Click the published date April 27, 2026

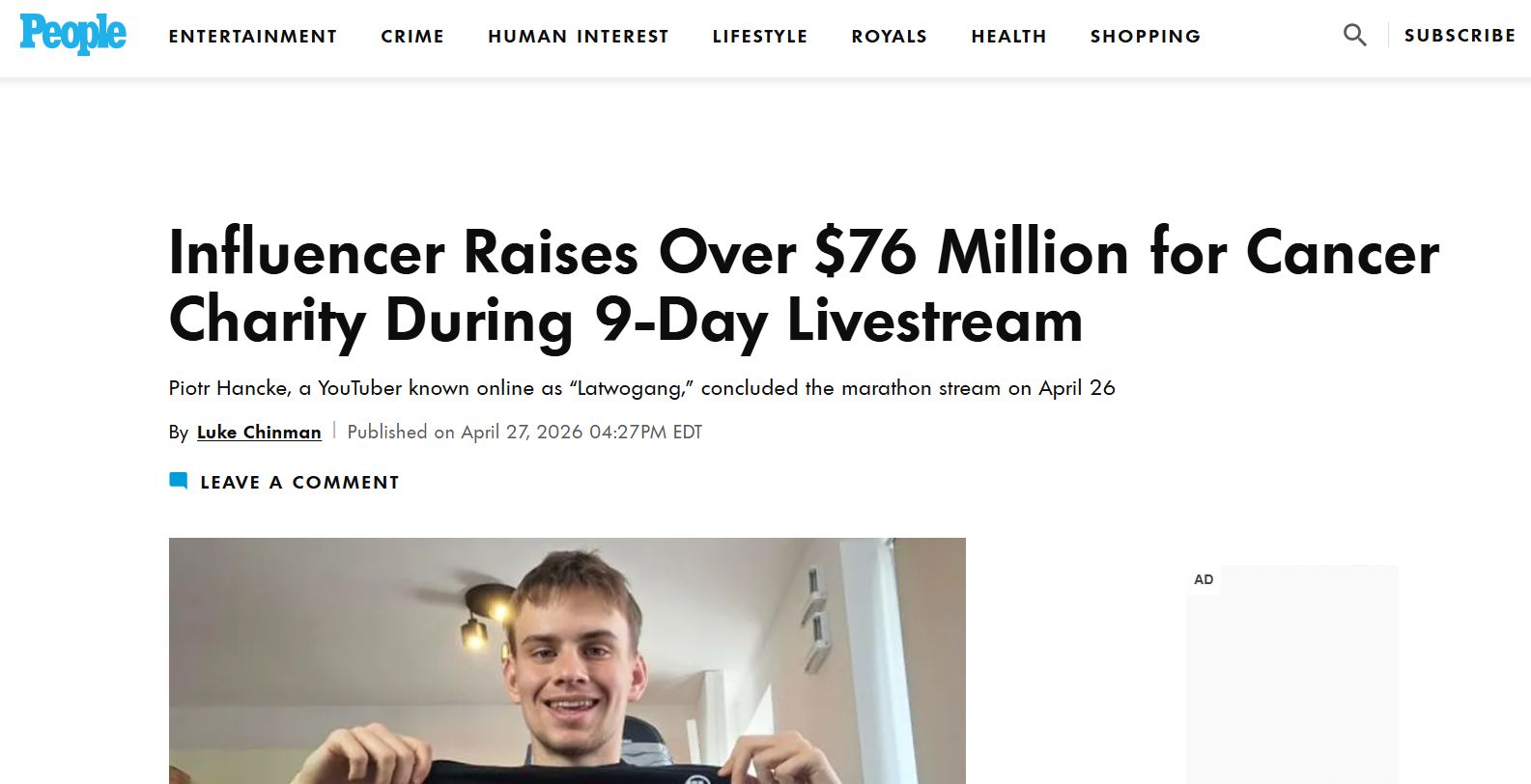[x=525, y=433]
